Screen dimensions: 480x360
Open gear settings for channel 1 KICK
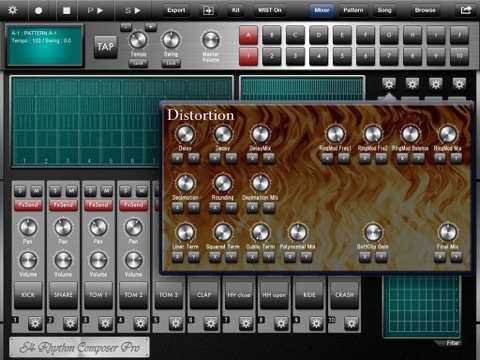point(35,323)
